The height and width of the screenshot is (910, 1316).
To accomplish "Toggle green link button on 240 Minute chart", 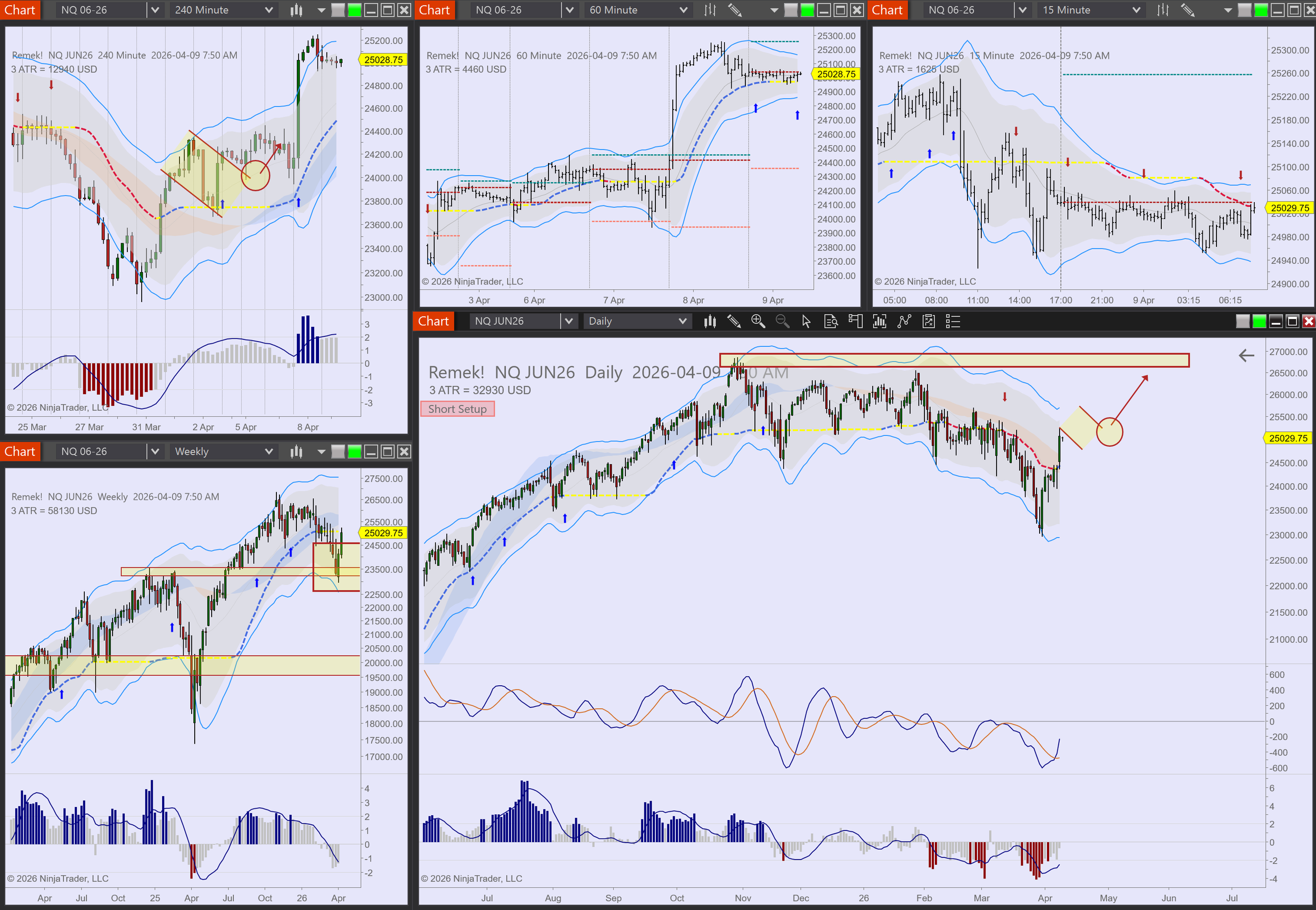I will 354,9.
